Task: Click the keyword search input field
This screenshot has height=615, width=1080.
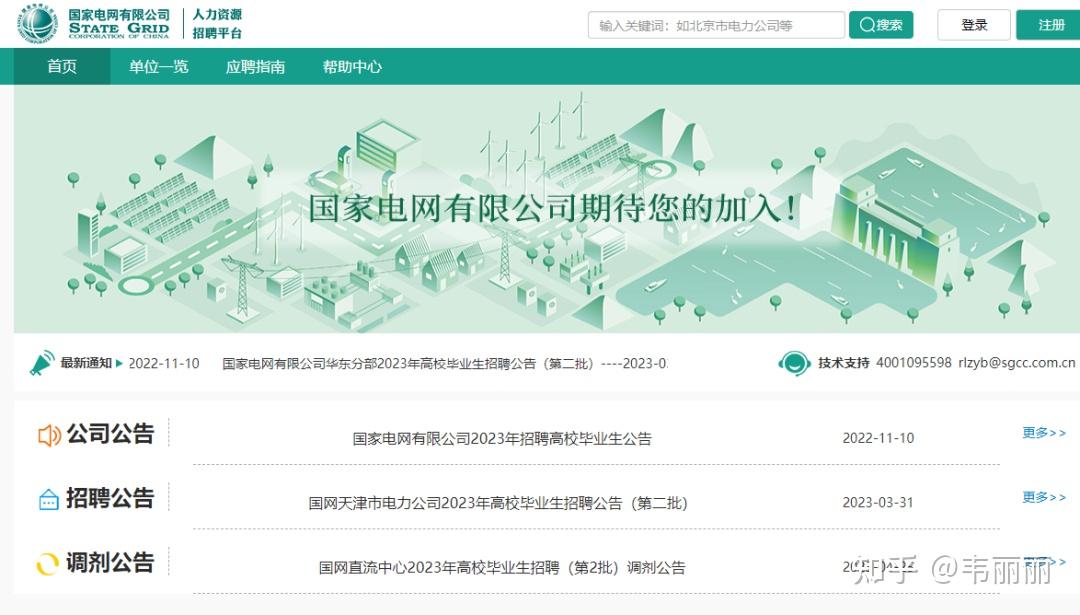Action: pyautogui.click(x=716, y=25)
